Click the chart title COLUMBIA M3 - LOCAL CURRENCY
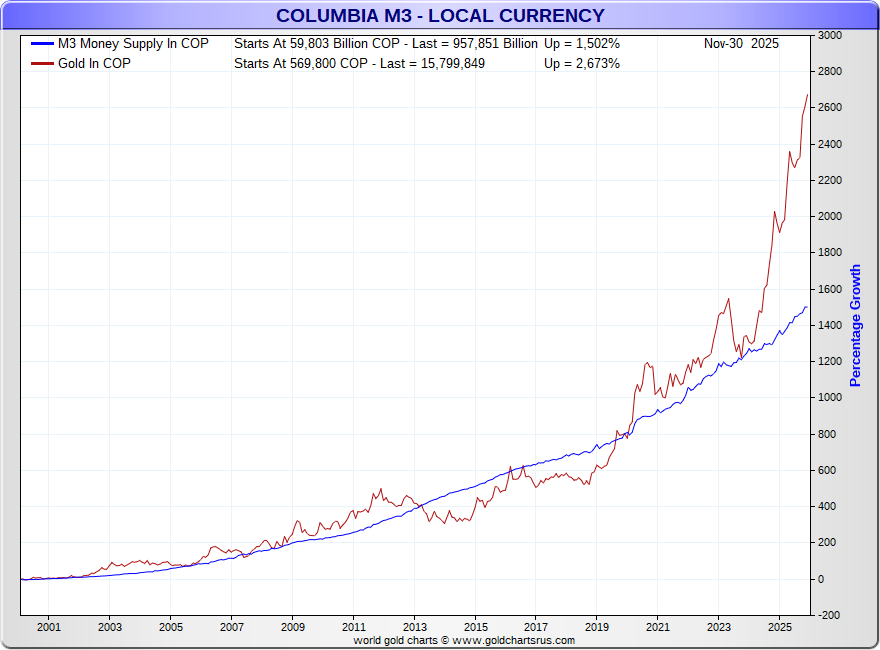This screenshot has height=650, width=880. point(440,16)
